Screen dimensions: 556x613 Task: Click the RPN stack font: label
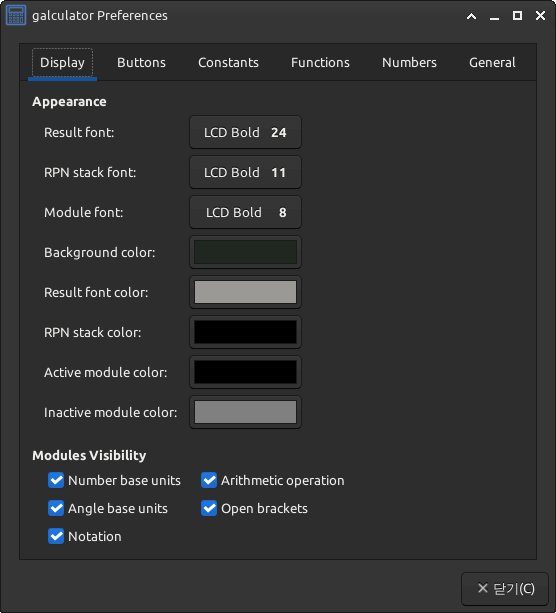[x=90, y=172]
